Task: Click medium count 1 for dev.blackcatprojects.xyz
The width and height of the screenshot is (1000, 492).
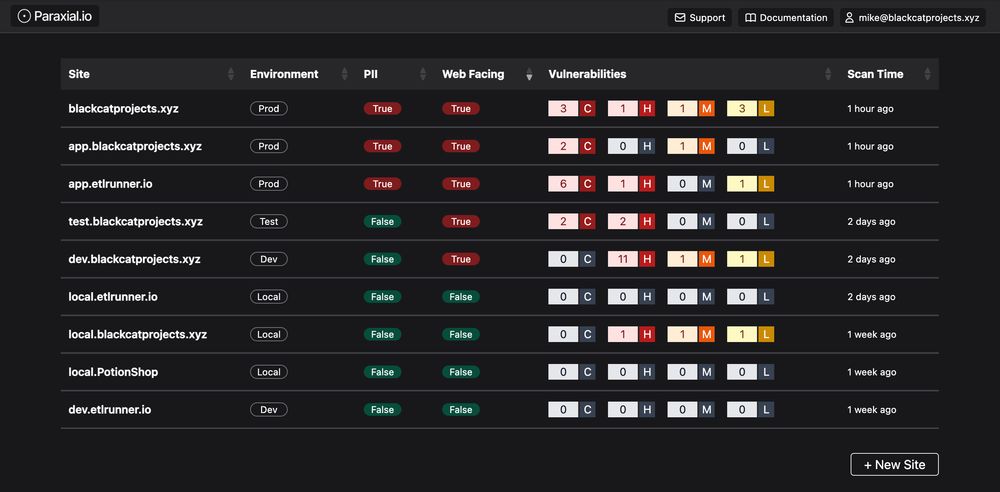Action: pos(682,259)
